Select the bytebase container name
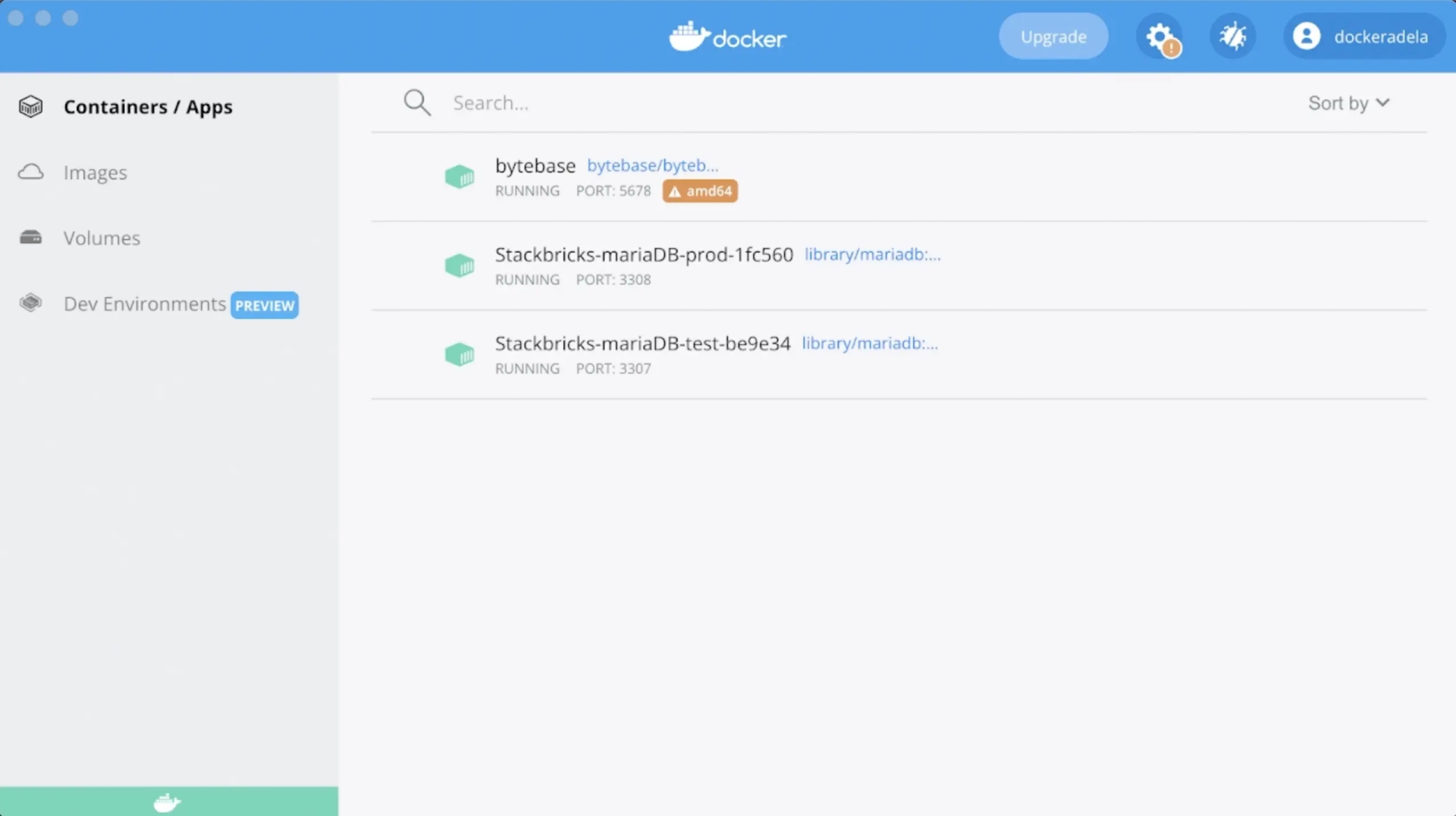The image size is (1456, 816). pos(535,165)
